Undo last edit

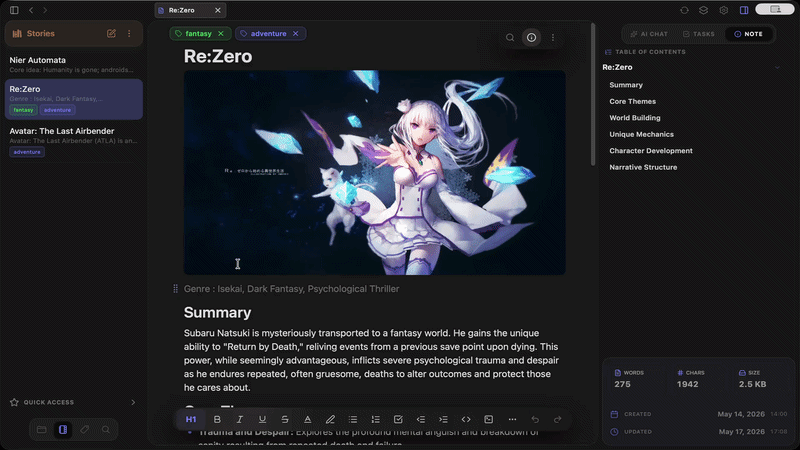pyautogui.click(x=535, y=419)
